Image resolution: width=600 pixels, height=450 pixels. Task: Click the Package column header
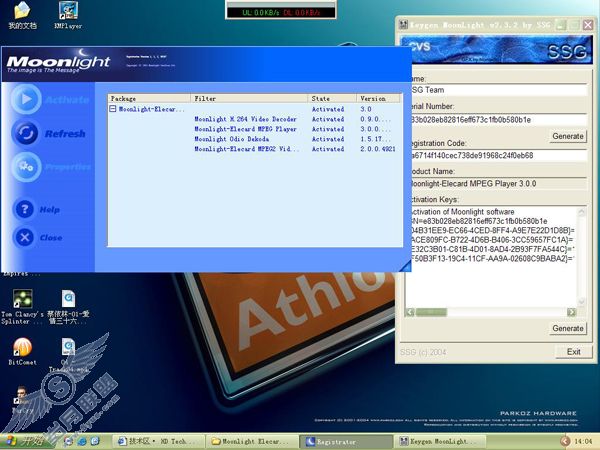pos(149,98)
